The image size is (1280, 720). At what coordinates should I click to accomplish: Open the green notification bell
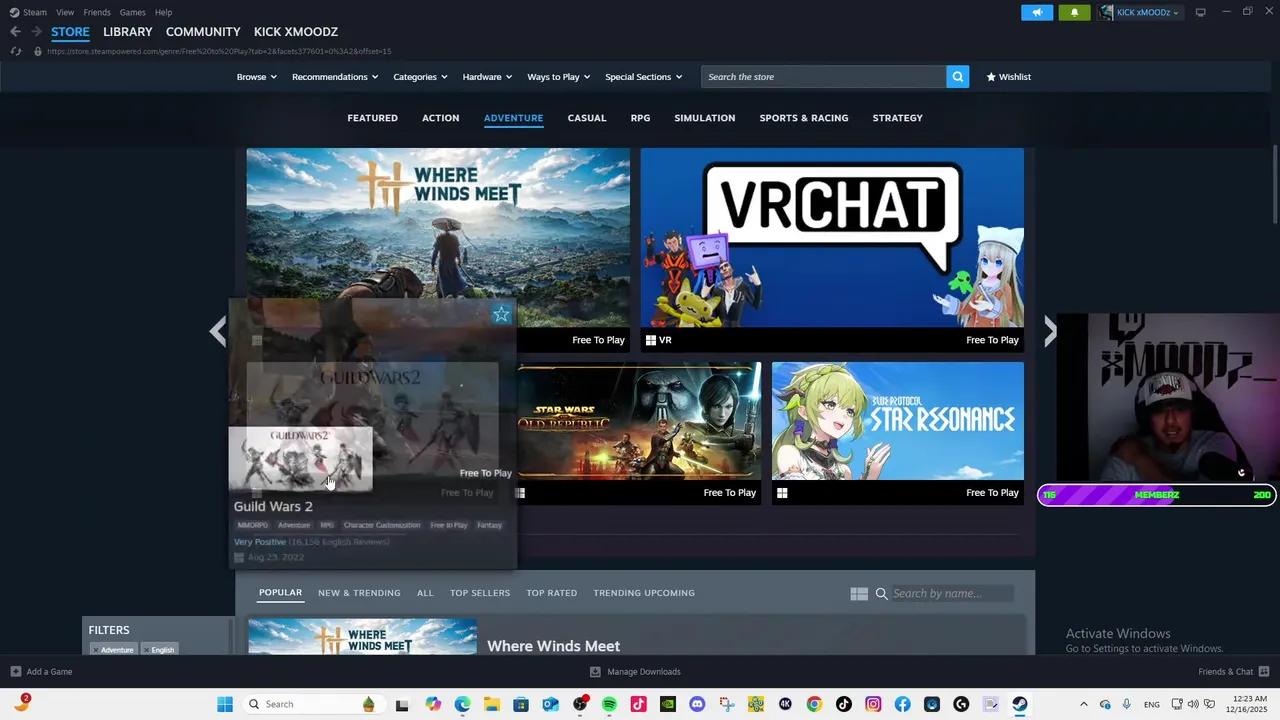[x=1074, y=12]
